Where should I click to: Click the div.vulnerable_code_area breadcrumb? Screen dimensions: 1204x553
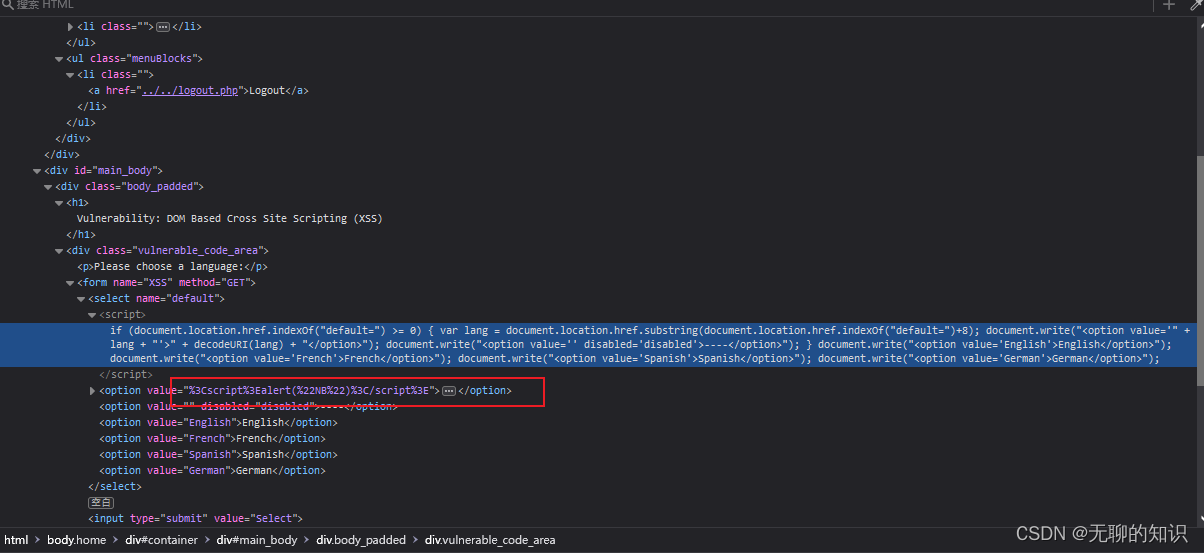coord(490,540)
